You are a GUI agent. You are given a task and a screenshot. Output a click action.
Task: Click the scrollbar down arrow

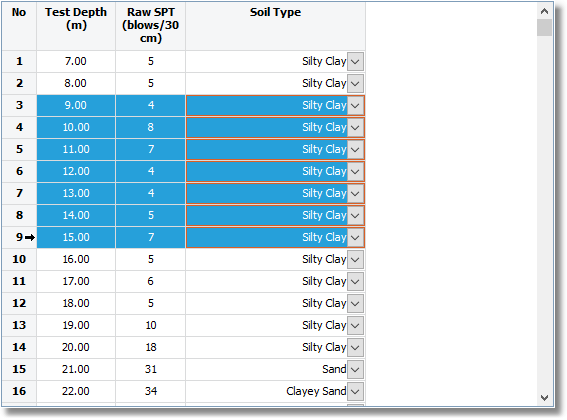(x=544, y=398)
